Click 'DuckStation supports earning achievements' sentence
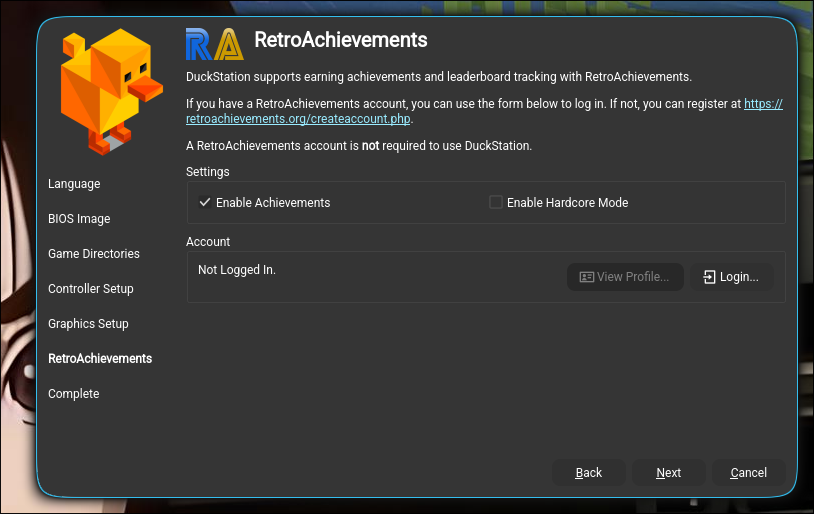Screen dimensions: 814x514 point(439,77)
